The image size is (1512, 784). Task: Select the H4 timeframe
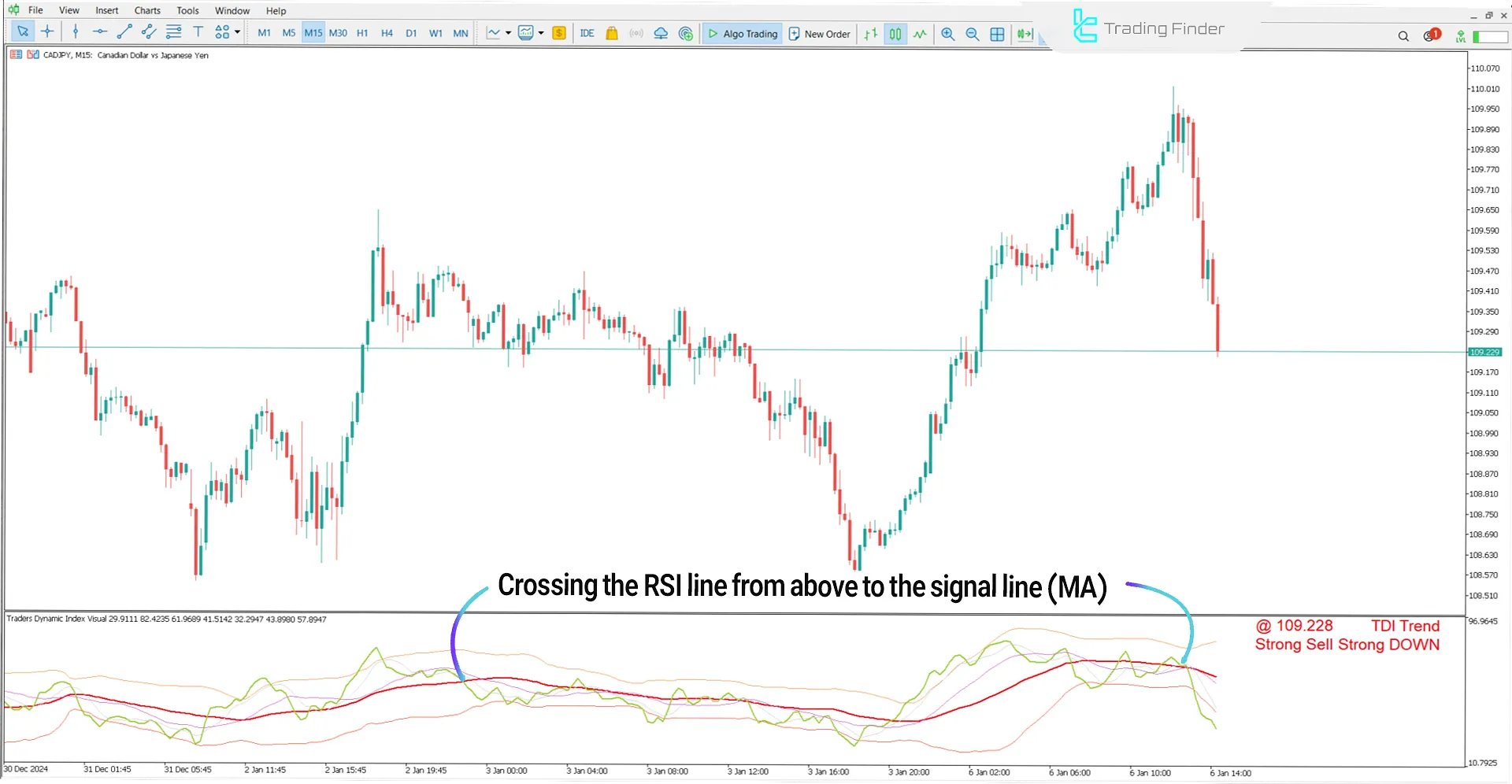click(x=387, y=33)
